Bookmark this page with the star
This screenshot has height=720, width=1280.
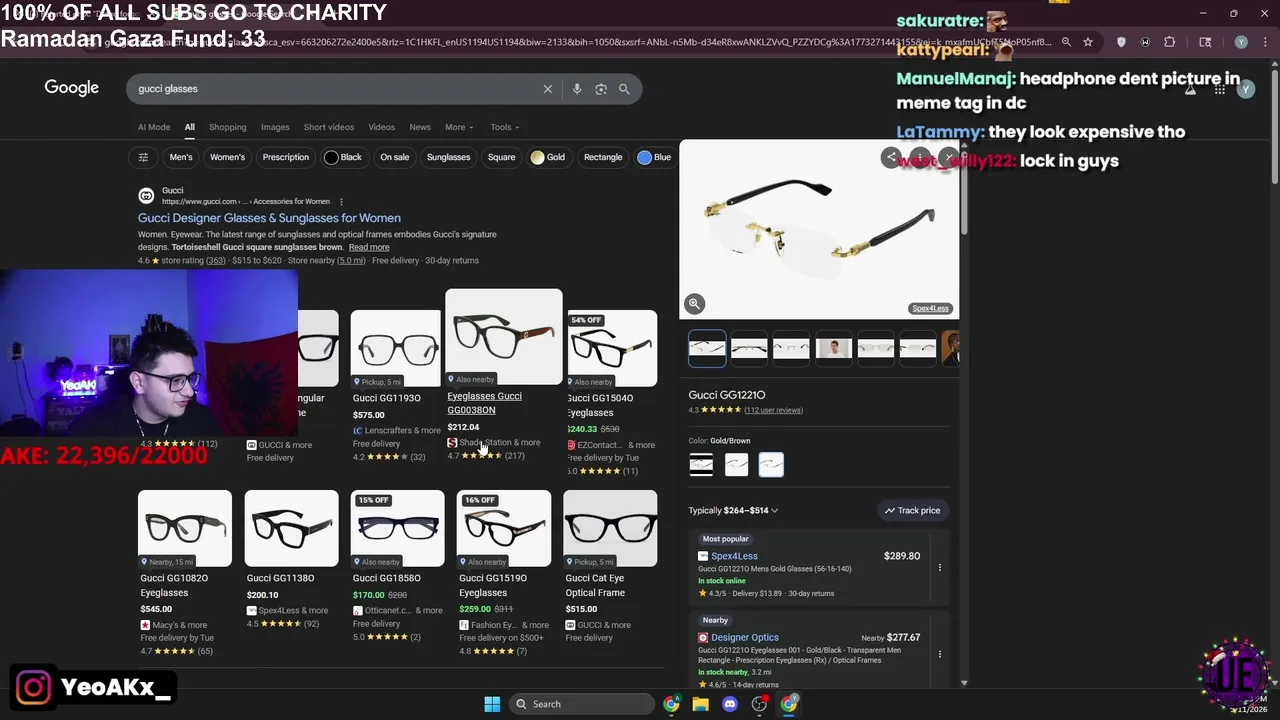click(1088, 42)
